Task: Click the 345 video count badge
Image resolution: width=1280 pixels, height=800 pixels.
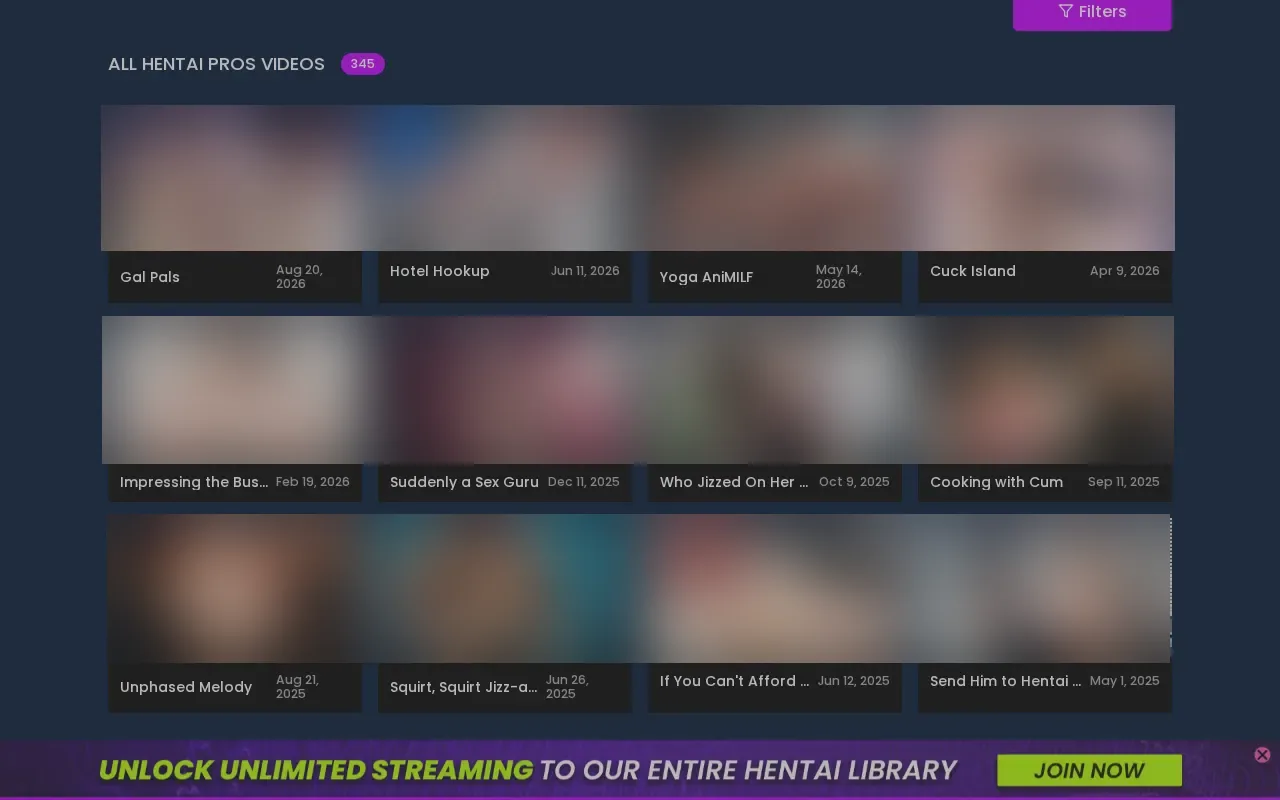Action: click(362, 64)
